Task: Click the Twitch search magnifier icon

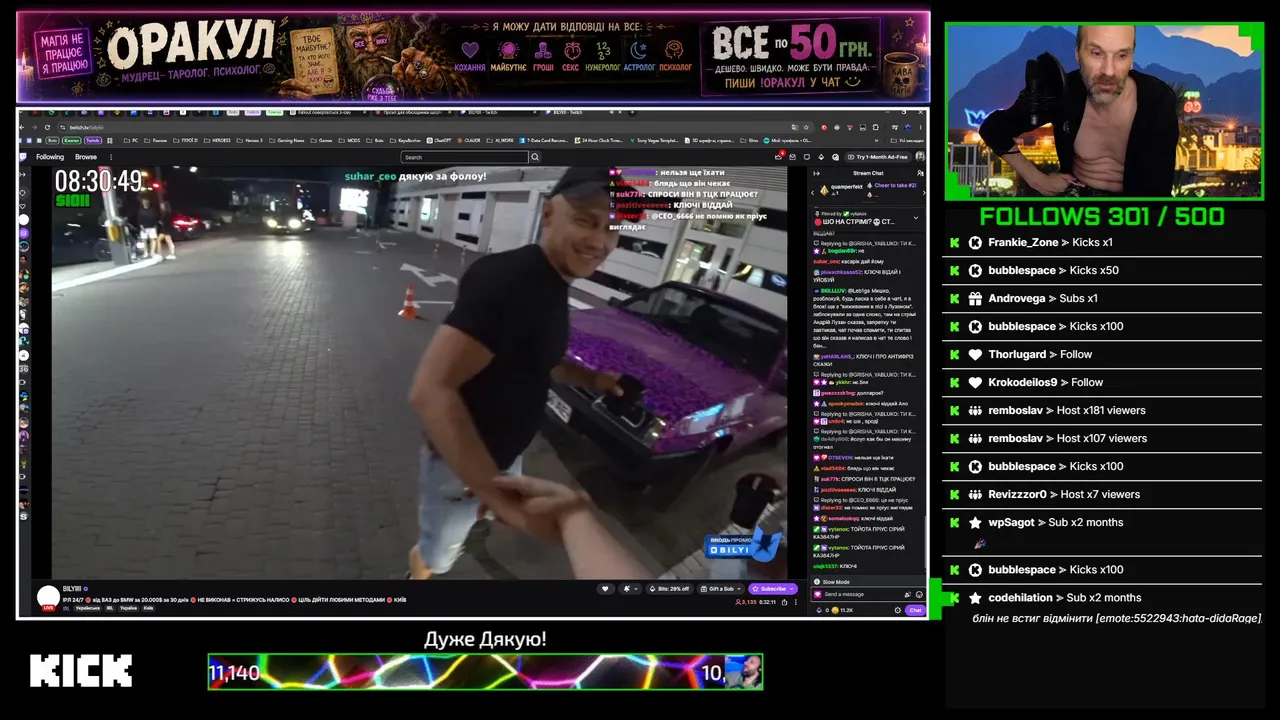Action: (535, 157)
